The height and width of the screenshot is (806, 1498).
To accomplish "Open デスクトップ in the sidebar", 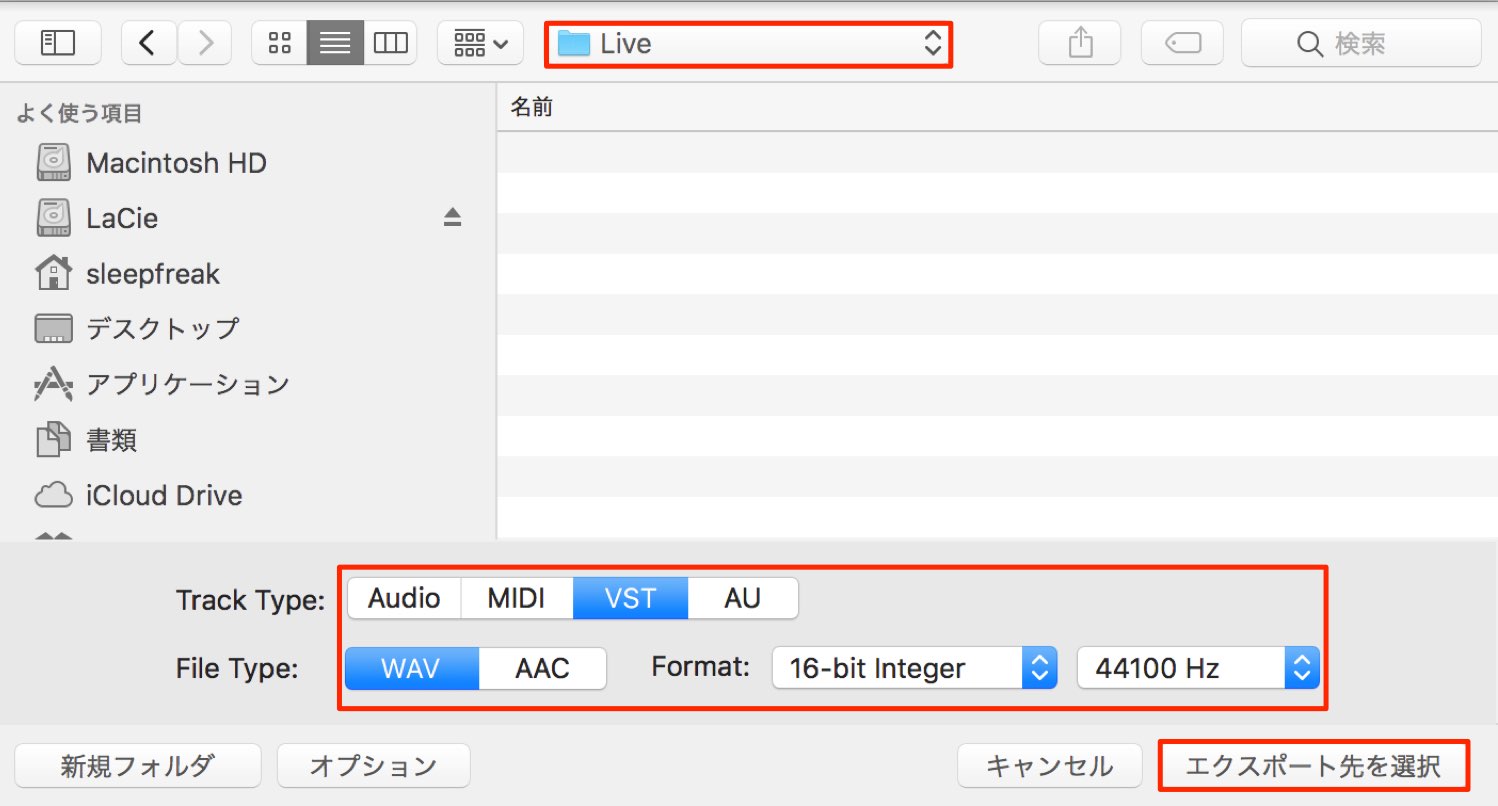I will point(250,328).
